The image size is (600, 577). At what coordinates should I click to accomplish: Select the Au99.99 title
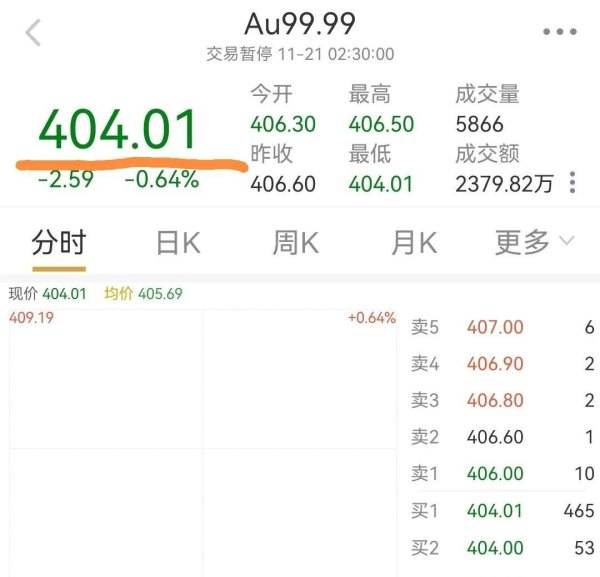tap(300, 24)
